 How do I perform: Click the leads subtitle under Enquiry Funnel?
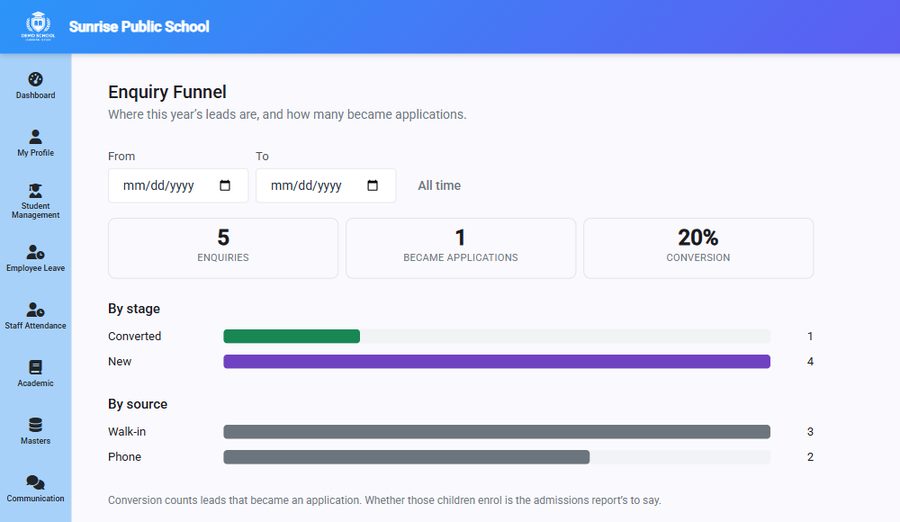(287, 114)
